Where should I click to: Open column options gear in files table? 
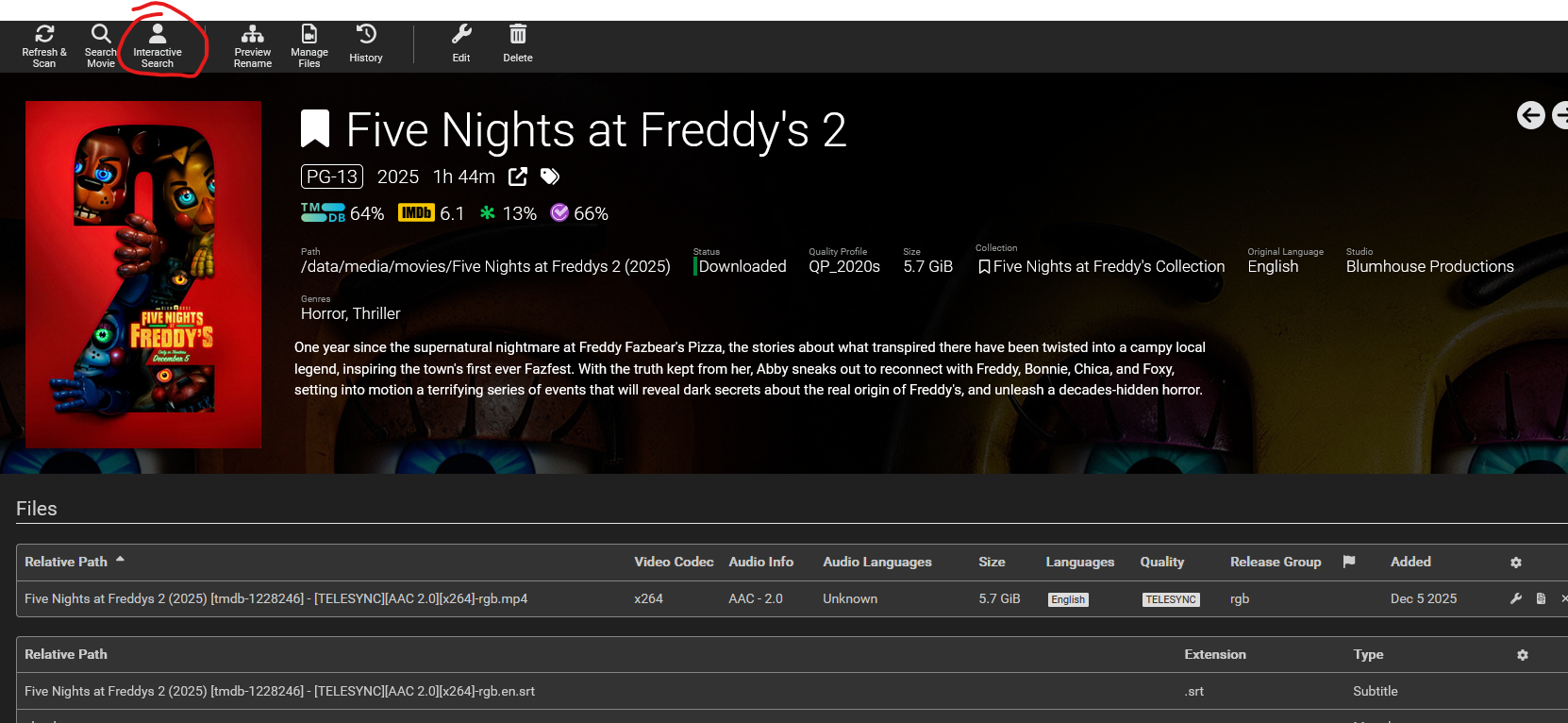1516,563
